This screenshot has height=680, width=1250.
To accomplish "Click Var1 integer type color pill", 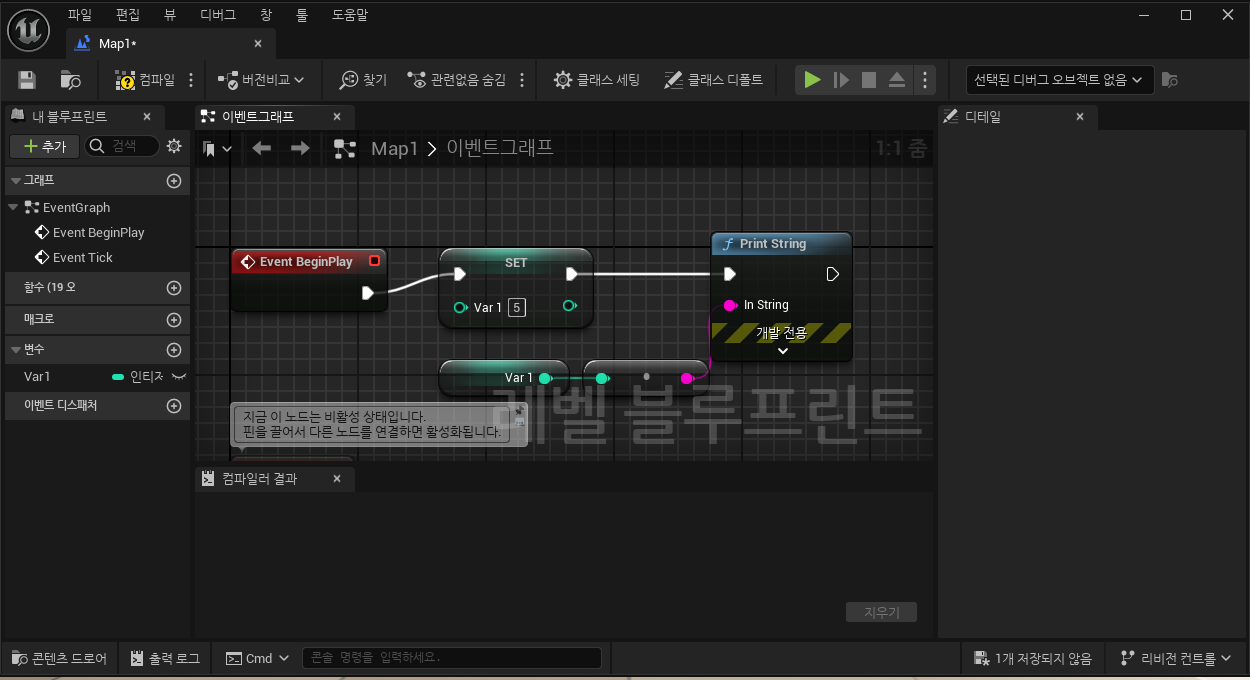I will (x=118, y=377).
